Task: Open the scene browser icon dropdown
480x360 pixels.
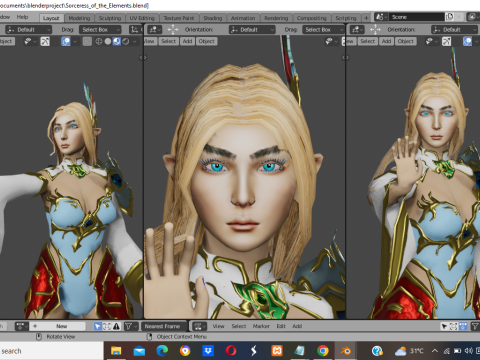Action: pyautogui.click(x=381, y=17)
